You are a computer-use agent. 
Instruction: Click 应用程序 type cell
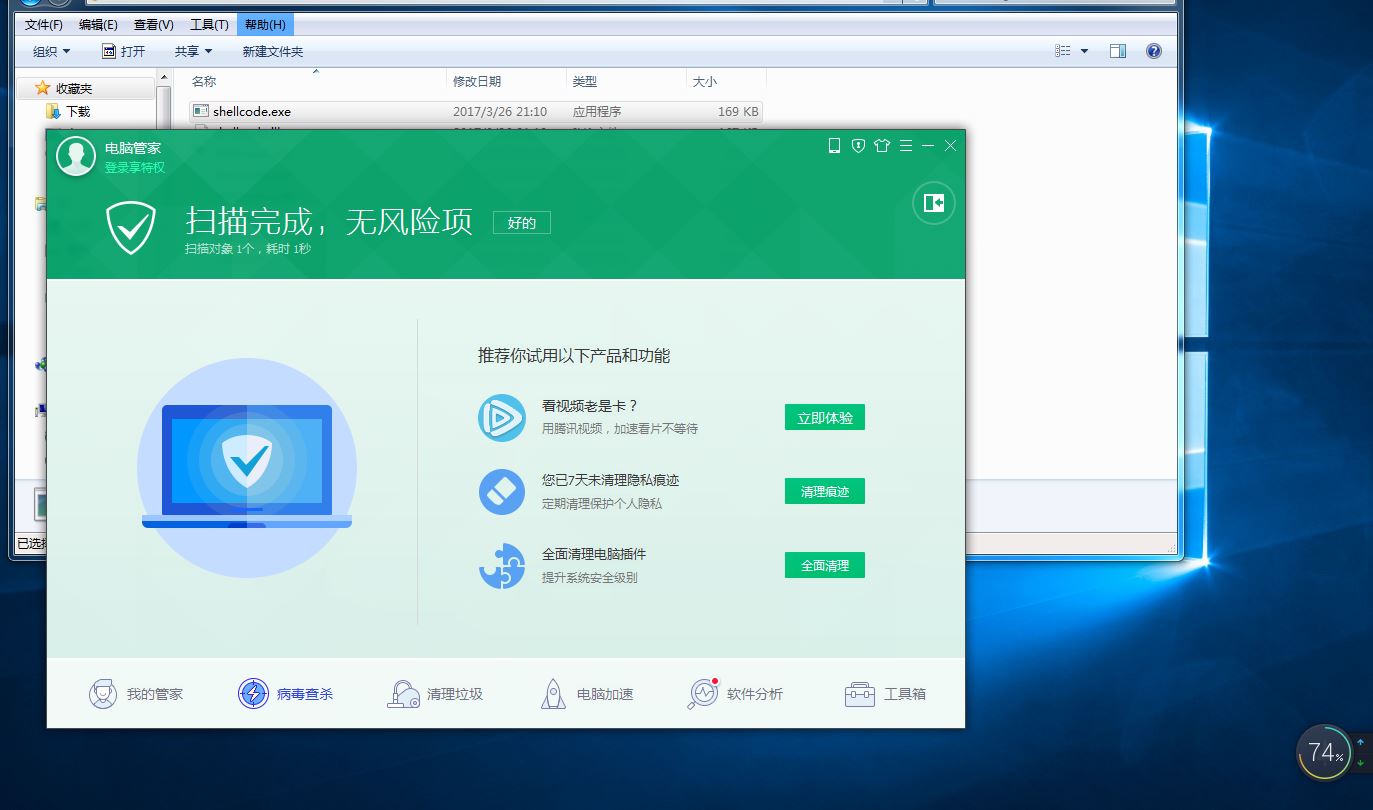[x=597, y=112]
